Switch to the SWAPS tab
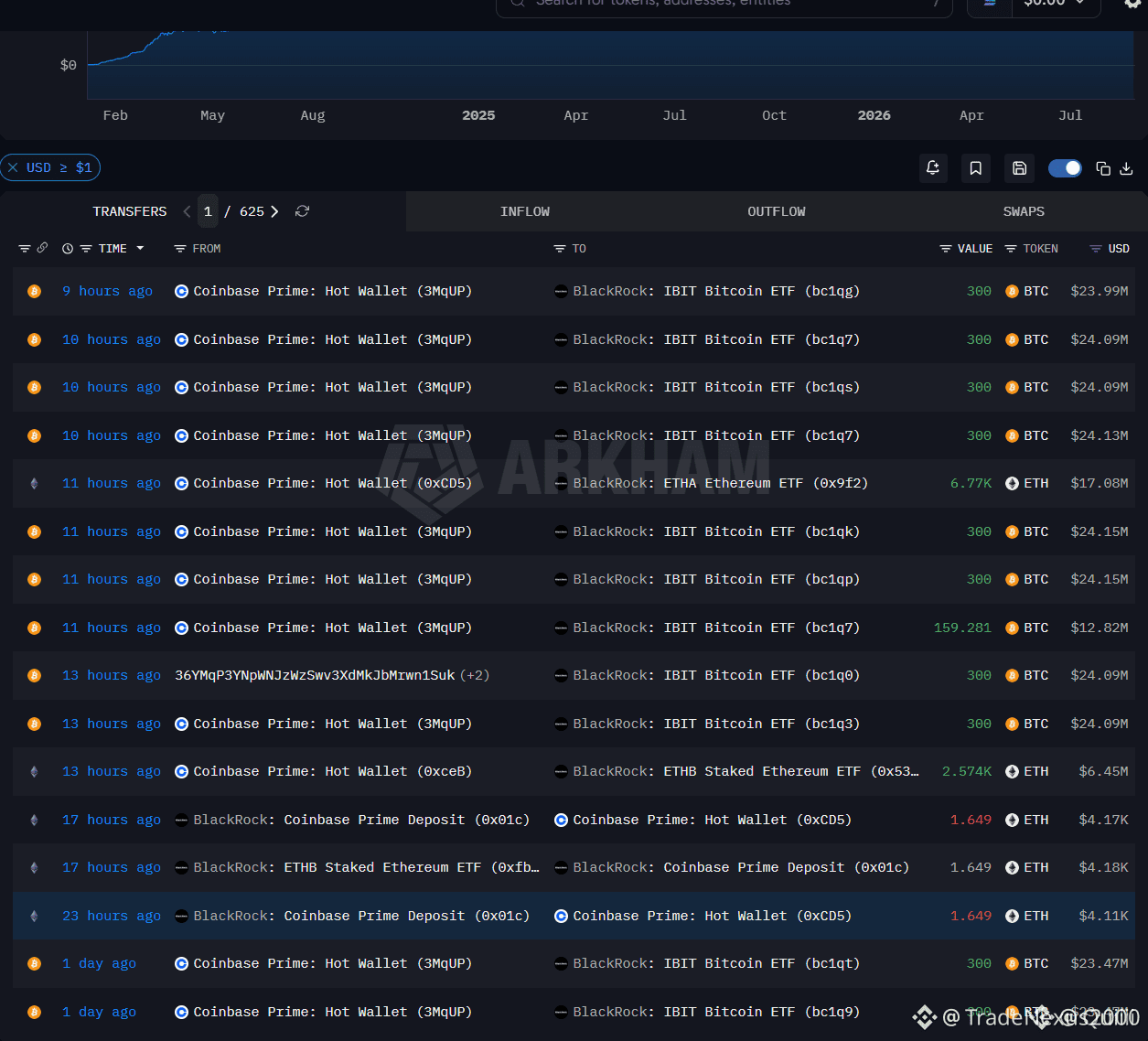Image resolution: width=1148 pixels, height=1041 pixels. pos(1024,211)
